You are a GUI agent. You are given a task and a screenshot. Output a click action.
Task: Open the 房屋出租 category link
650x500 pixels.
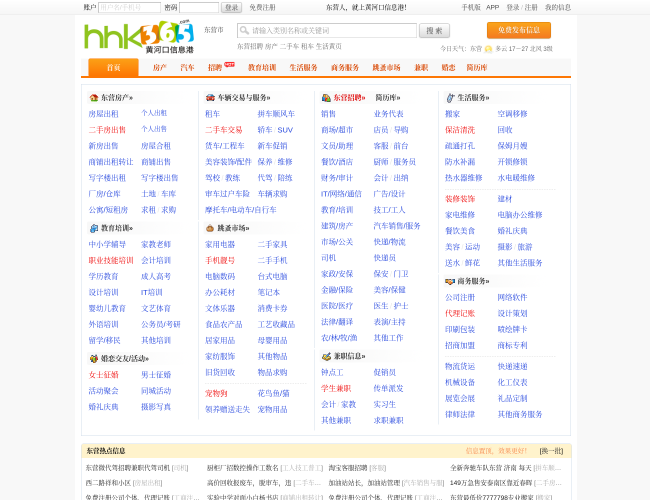click(103, 114)
